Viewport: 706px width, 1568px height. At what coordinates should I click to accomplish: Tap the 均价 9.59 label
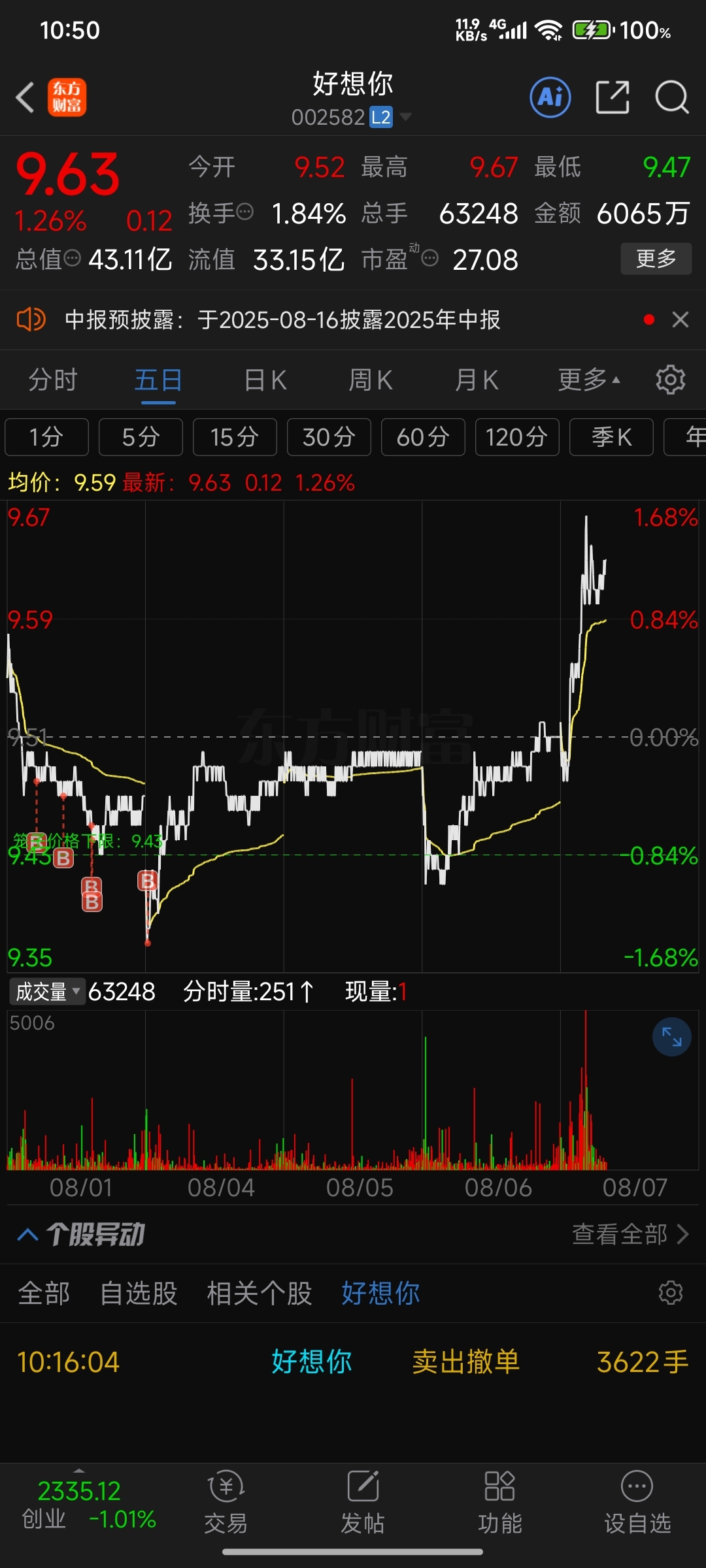61,483
